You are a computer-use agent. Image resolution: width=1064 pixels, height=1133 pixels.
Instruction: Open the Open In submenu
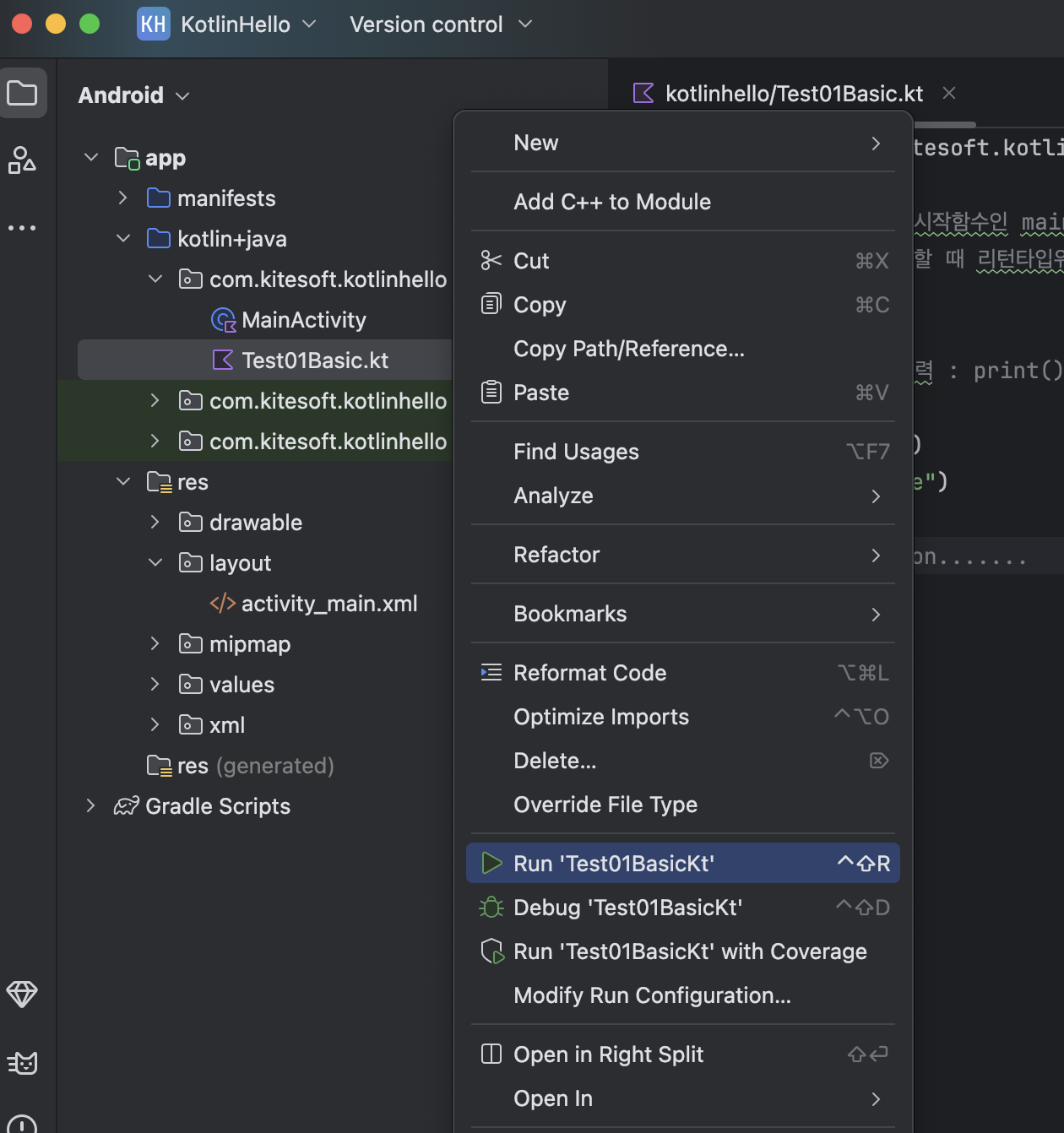point(683,1098)
